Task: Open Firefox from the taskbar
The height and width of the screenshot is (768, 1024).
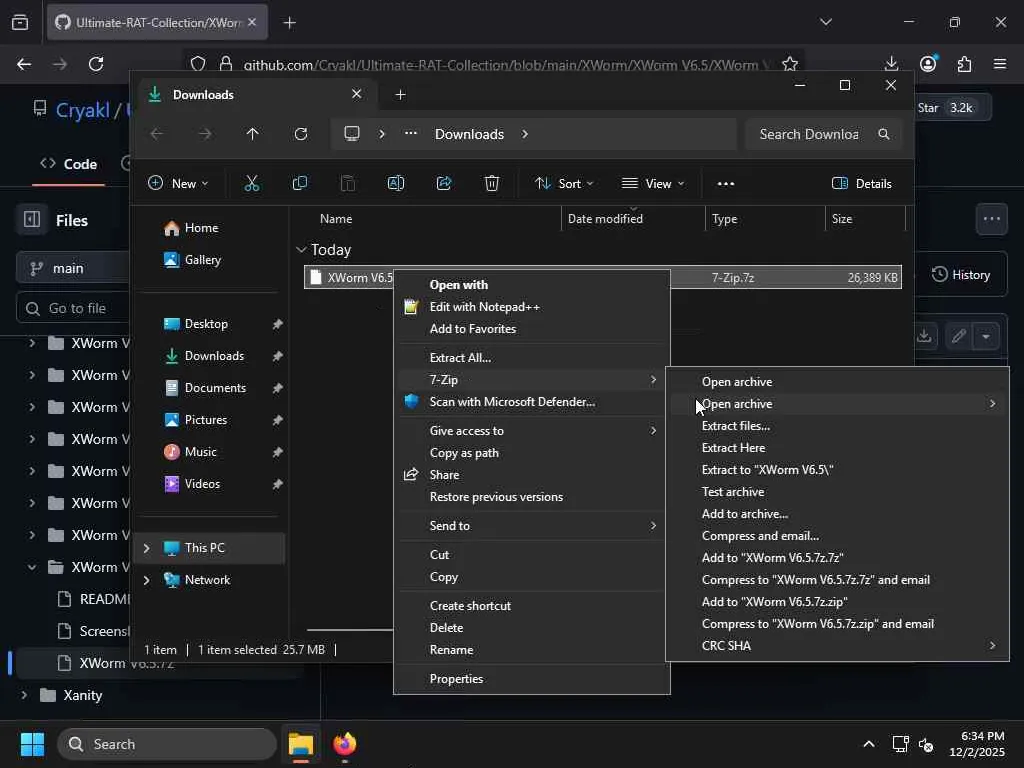Action: (345, 744)
